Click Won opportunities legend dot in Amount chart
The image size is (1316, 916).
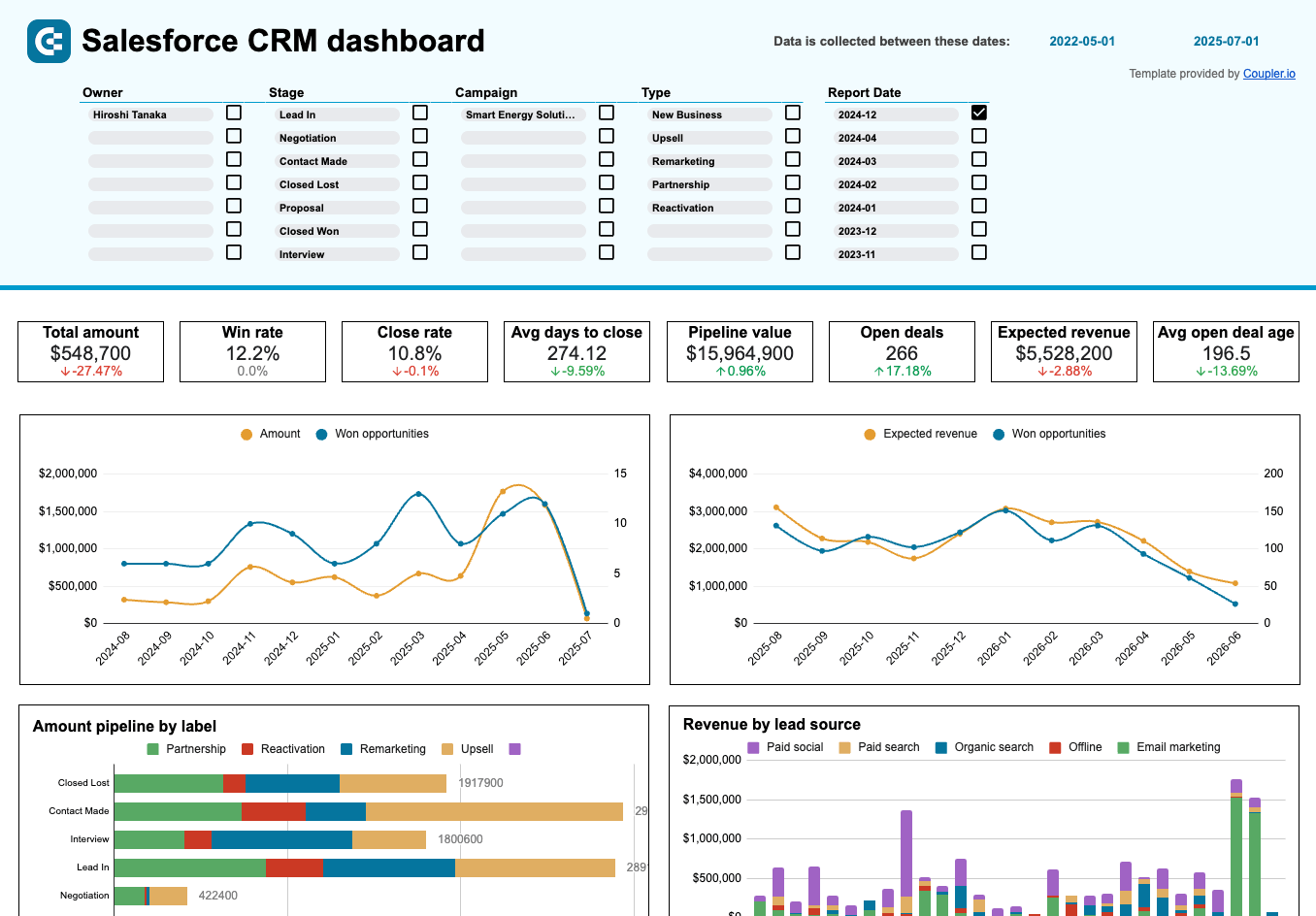[x=321, y=435]
